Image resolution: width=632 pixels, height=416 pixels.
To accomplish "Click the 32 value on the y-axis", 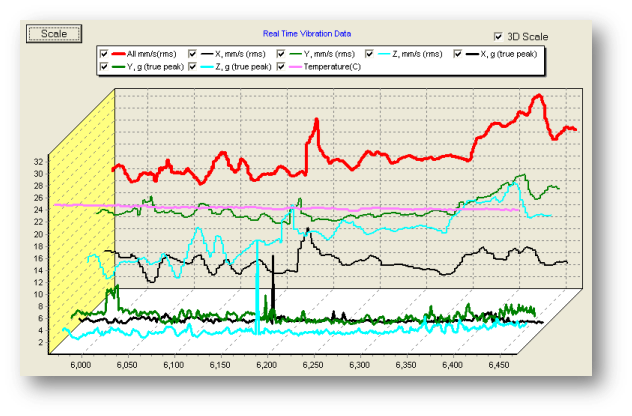I will coord(37,161).
